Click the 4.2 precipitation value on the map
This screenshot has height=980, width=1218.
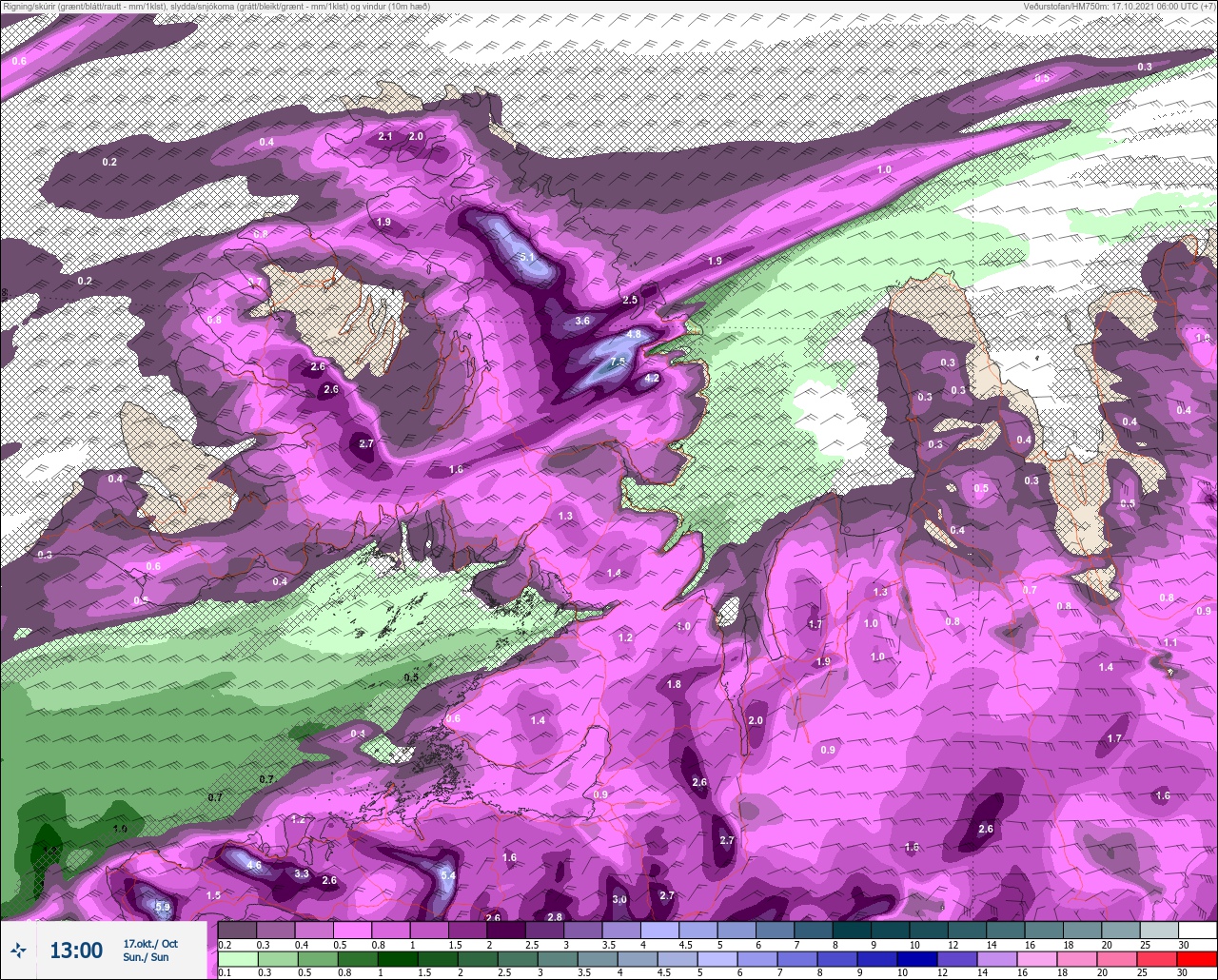click(652, 378)
